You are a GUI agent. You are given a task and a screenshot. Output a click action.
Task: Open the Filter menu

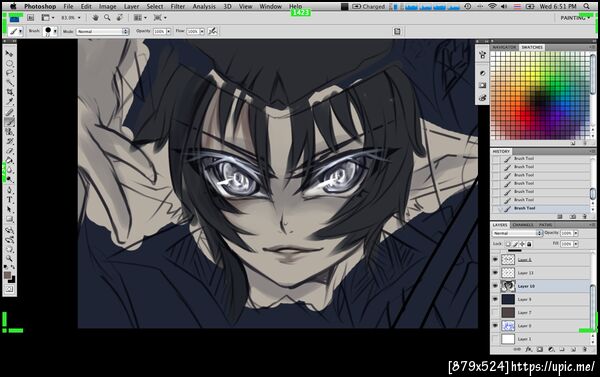(x=178, y=6)
